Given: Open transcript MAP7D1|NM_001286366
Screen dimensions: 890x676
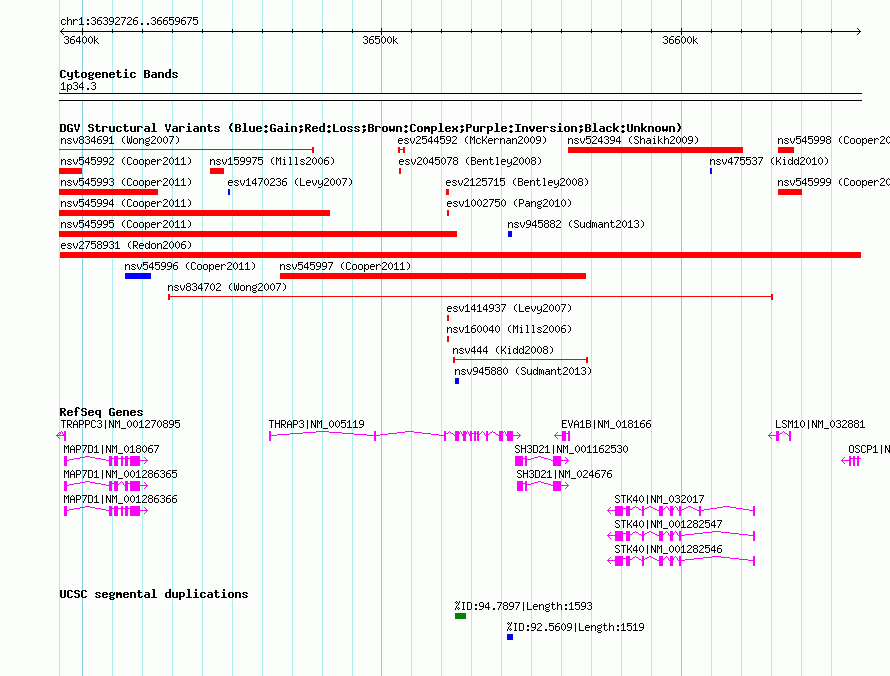Looking at the screenshot, I should pyautogui.click(x=120, y=499).
